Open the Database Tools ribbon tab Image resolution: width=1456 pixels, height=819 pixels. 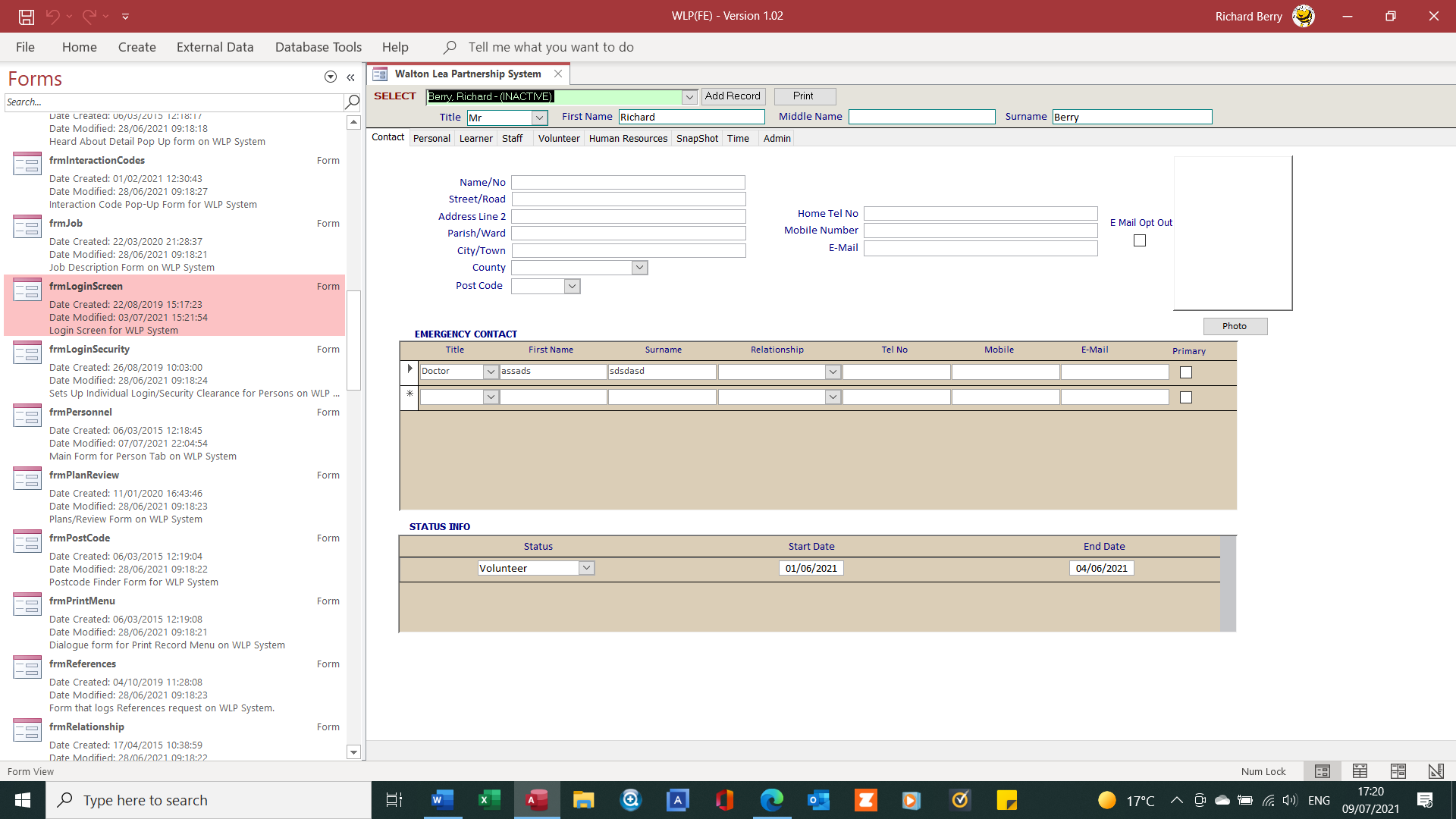(x=318, y=47)
